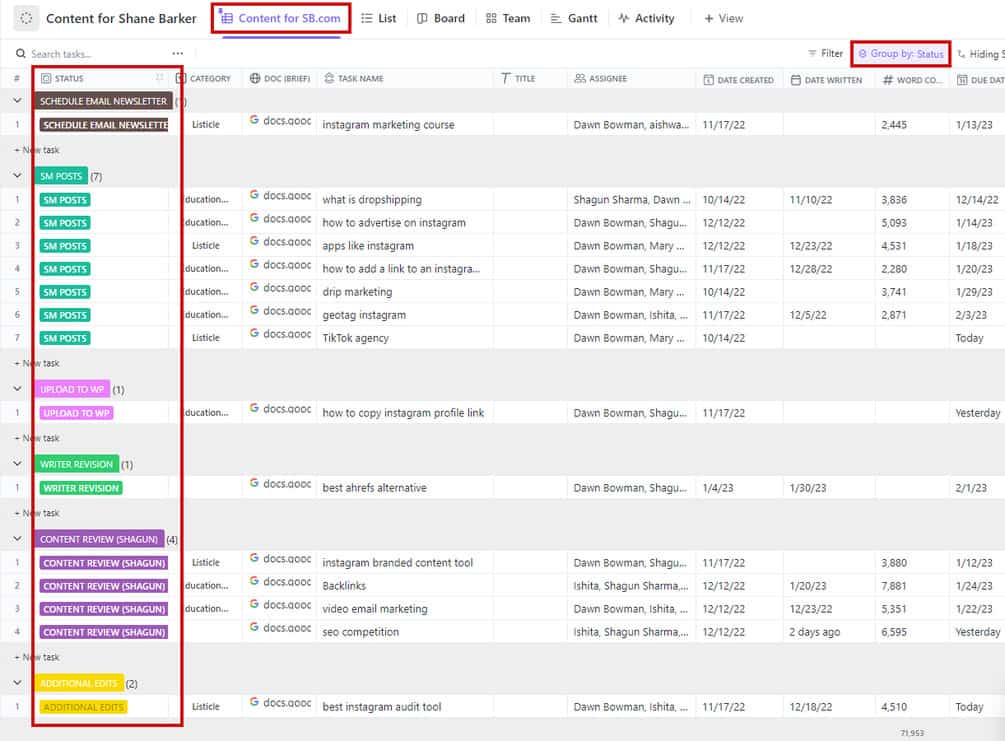Click the Date Created calendar column icon
The image size is (1005, 741).
tap(708, 79)
